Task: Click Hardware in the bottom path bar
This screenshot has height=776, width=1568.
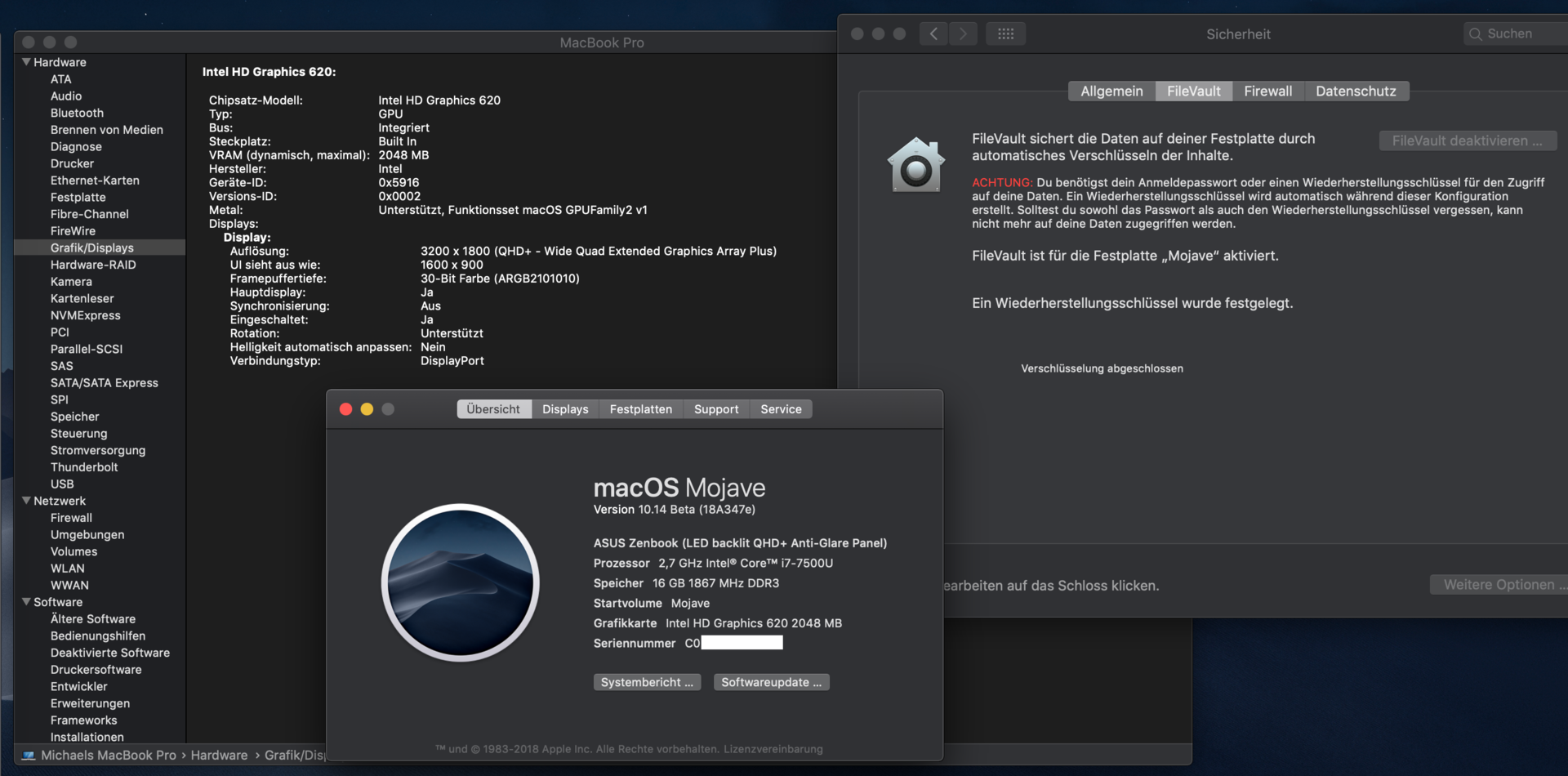Action: pos(219,756)
